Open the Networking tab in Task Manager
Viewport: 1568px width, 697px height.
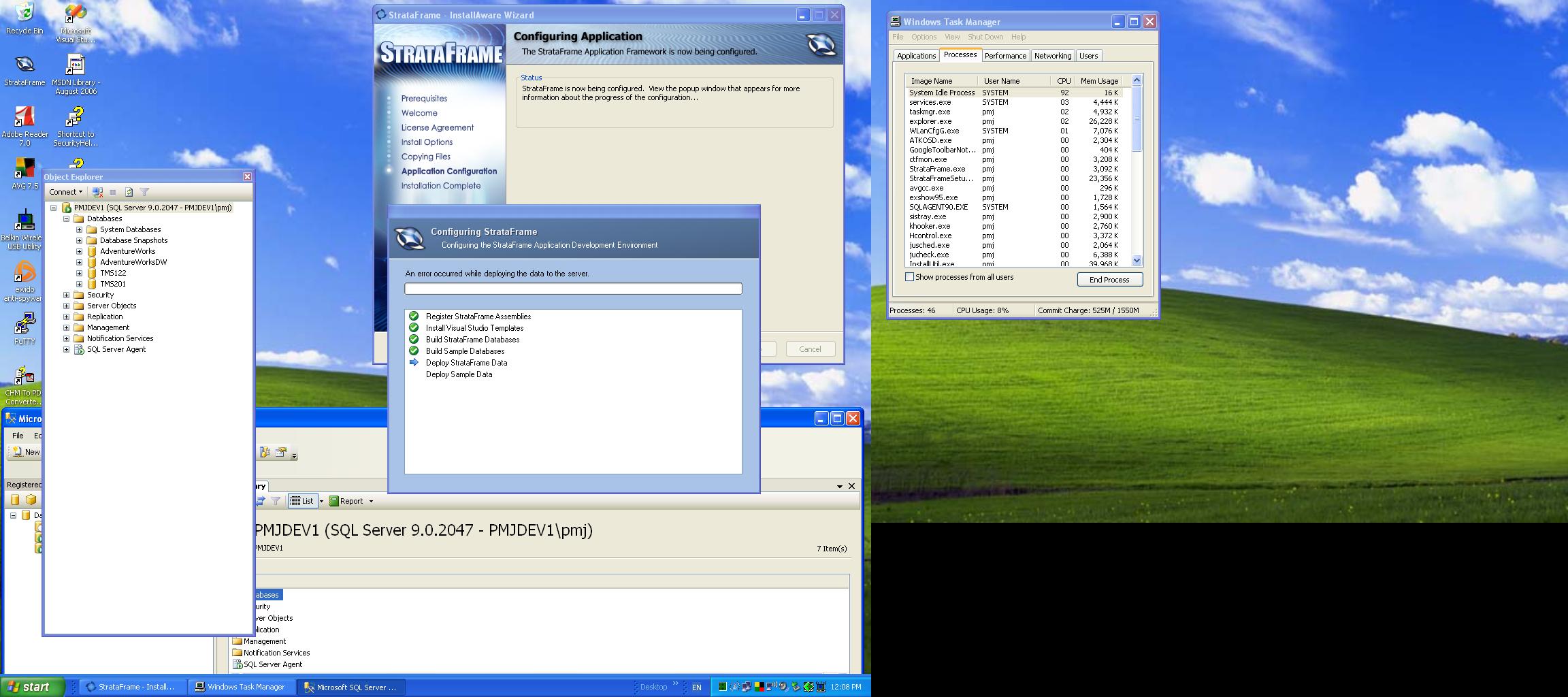tap(1052, 56)
